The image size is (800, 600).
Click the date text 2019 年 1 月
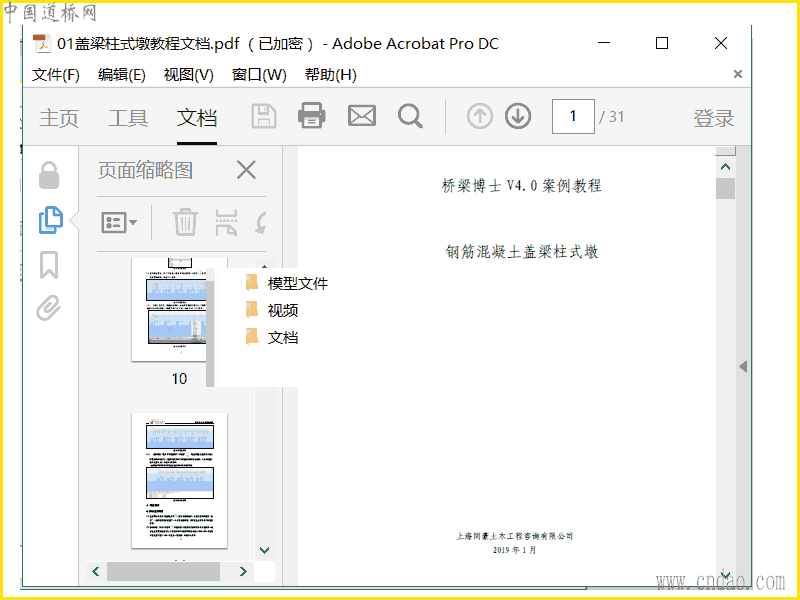pyautogui.click(x=515, y=550)
